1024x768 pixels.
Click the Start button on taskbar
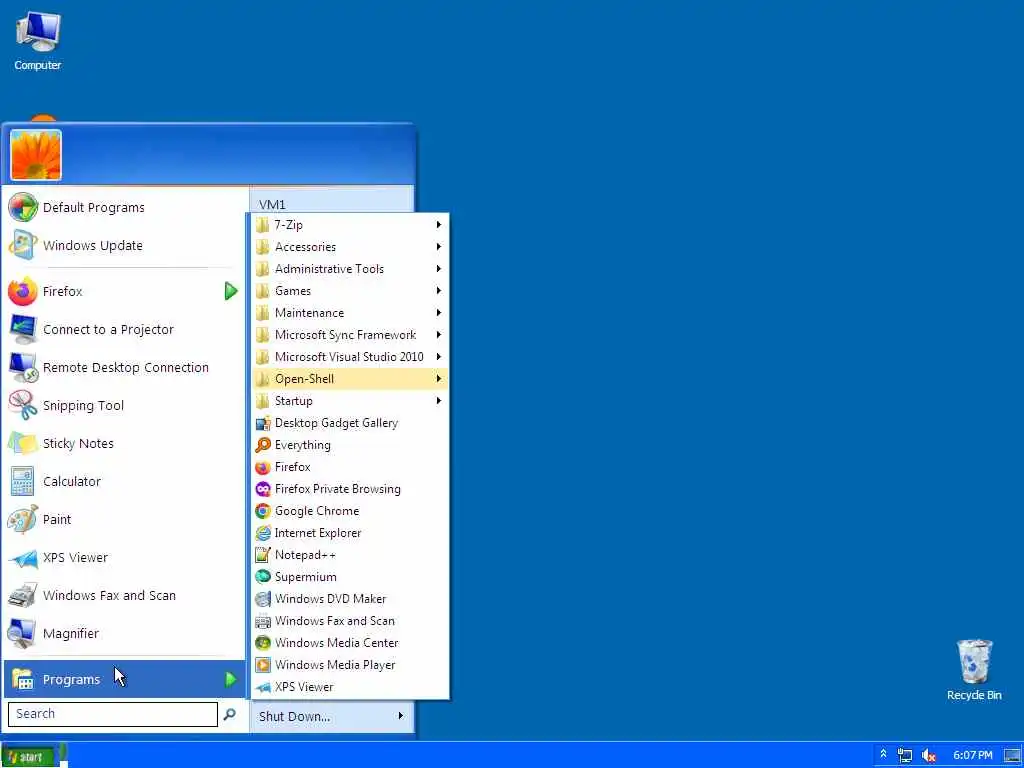[31, 756]
